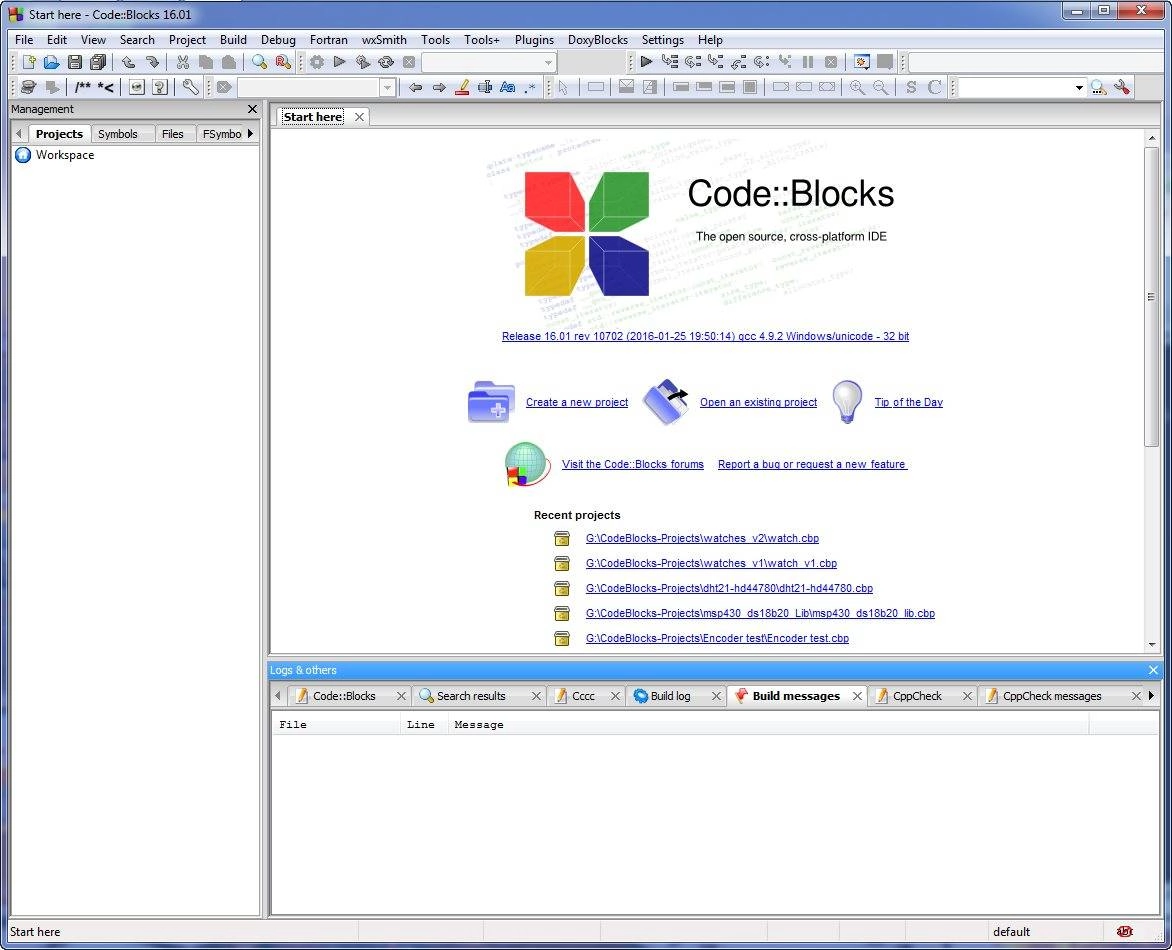Viewport: 1172px width, 950px height.
Task: Click the Replace icon with red R
Action: click(283, 62)
